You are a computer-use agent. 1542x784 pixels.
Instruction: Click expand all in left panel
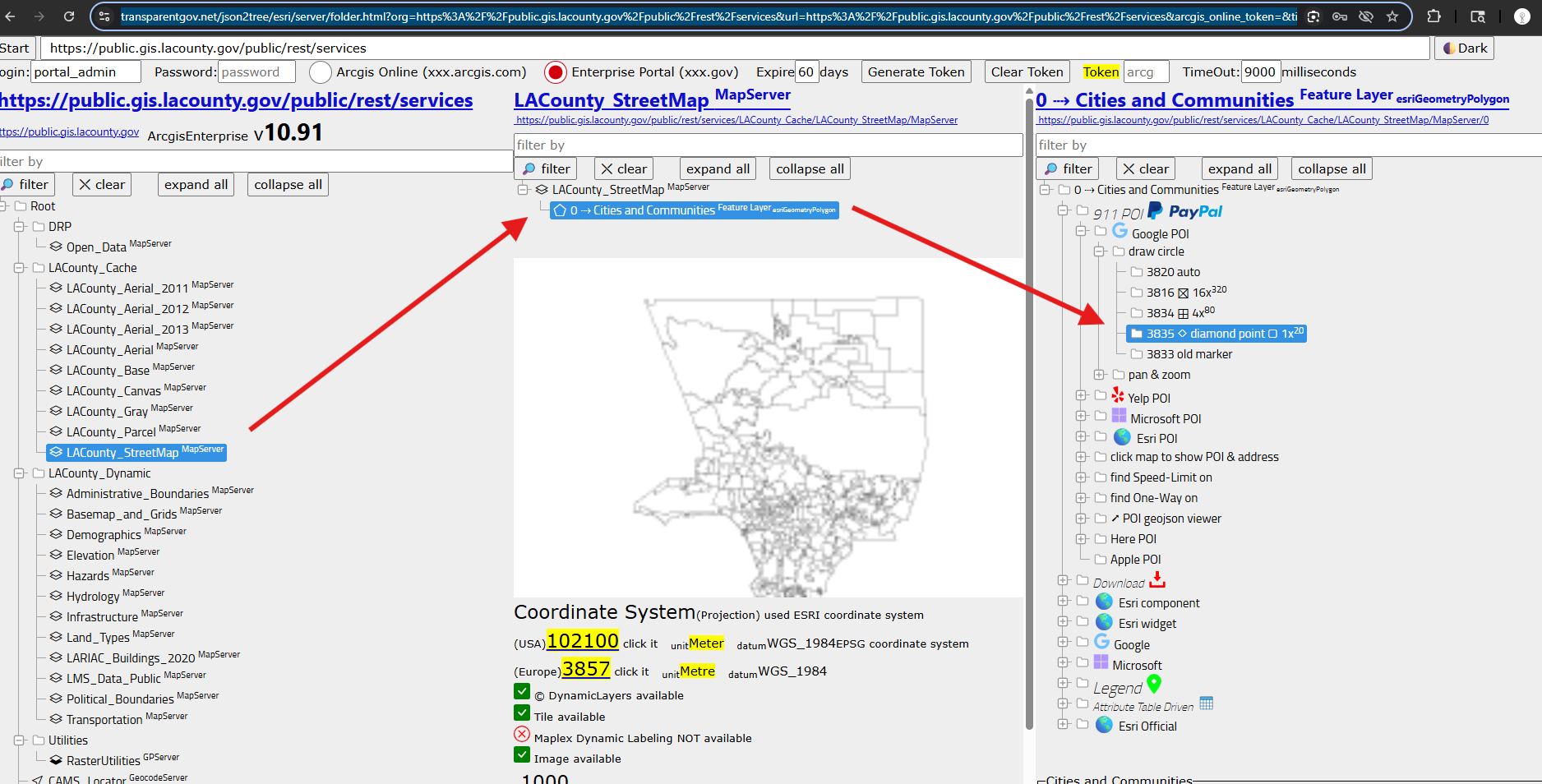pyautogui.click(x=196, y=185)
